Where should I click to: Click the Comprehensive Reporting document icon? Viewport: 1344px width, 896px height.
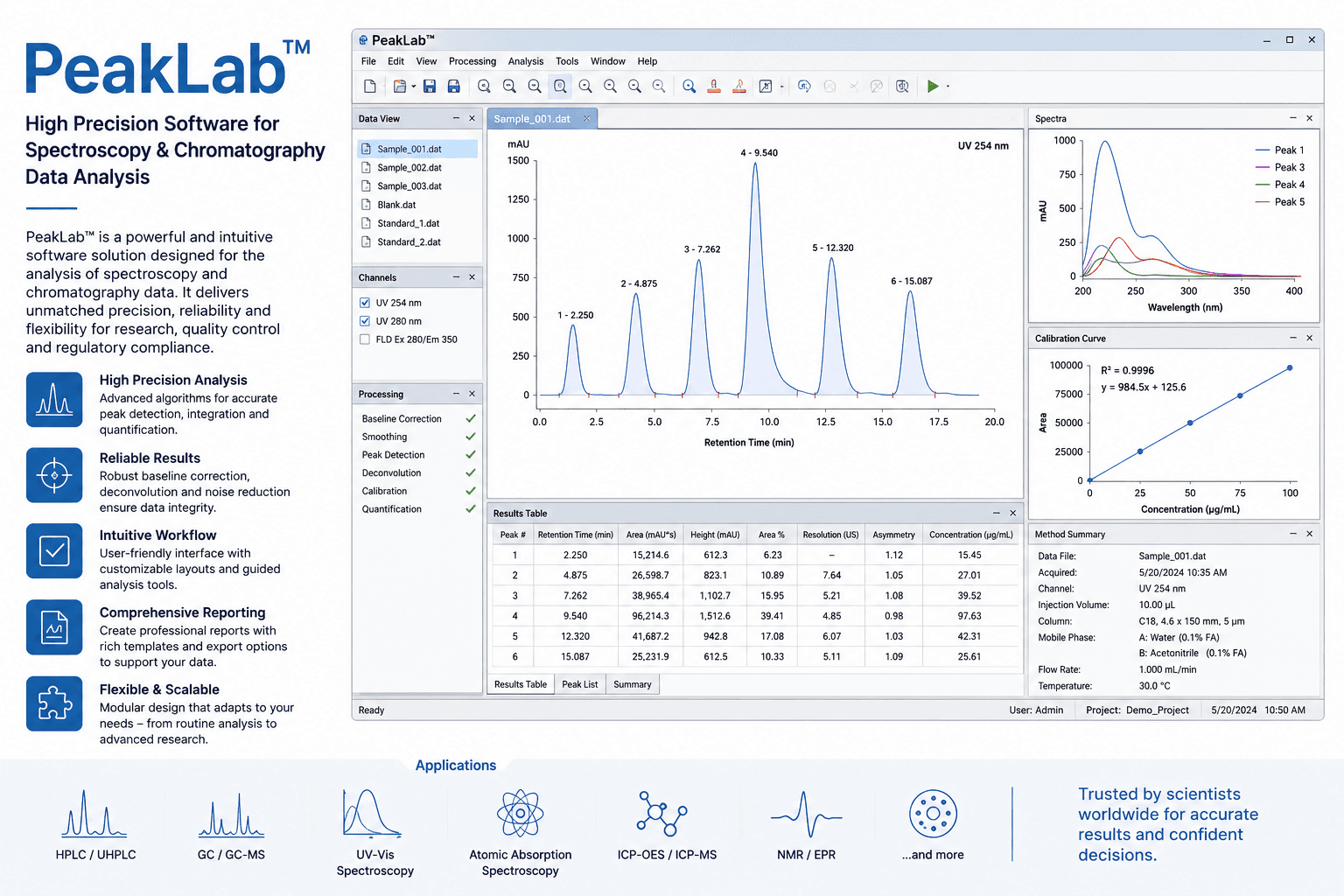[x=54, y=627]
